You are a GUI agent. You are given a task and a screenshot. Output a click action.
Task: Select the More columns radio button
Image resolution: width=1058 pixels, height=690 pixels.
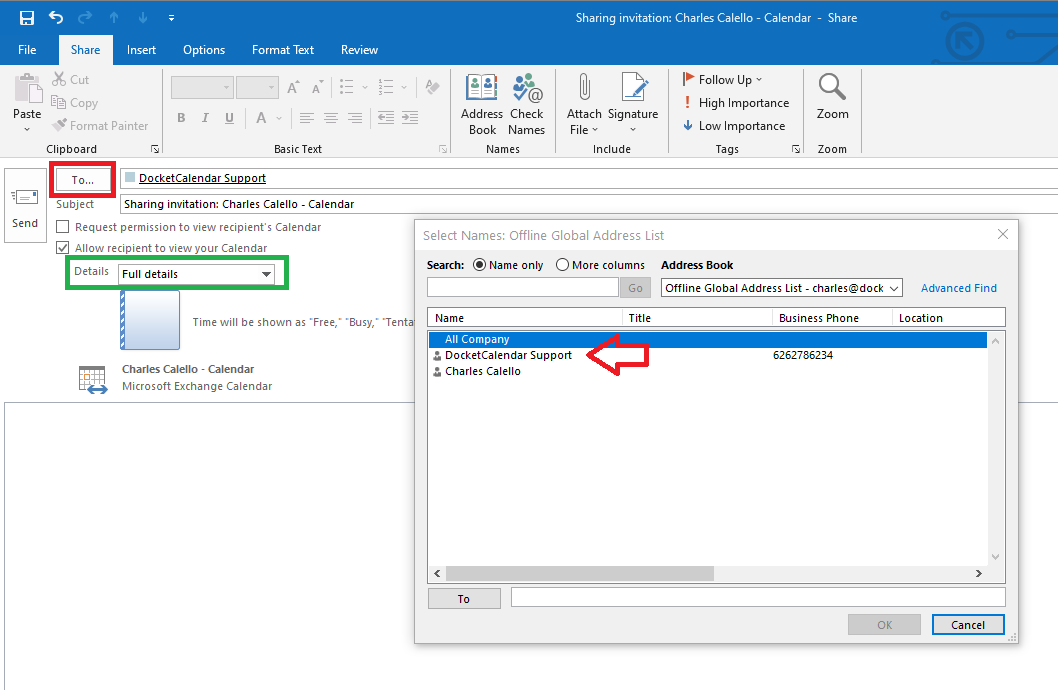pos(562,265)
